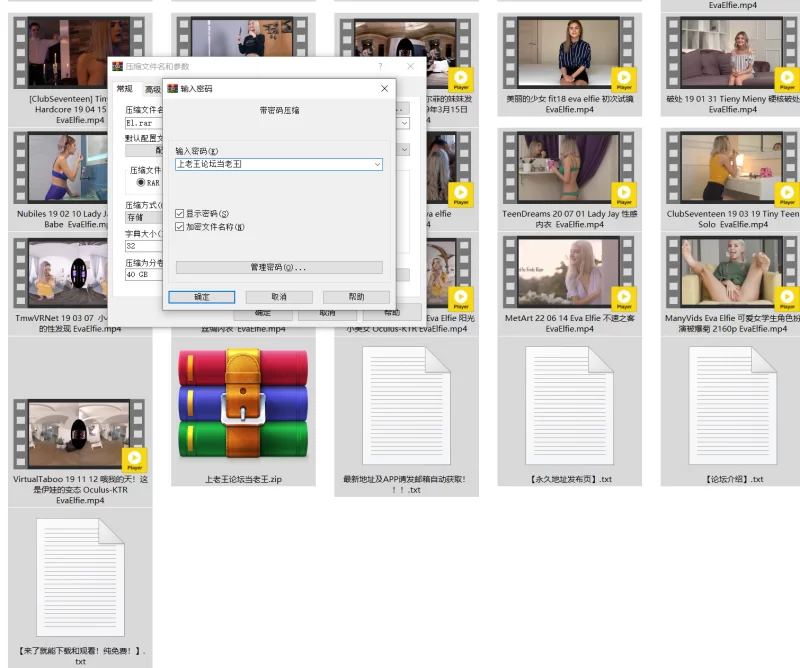Click dictionary size field showing 32
The image size is (800, 668).
click(144, 246)
